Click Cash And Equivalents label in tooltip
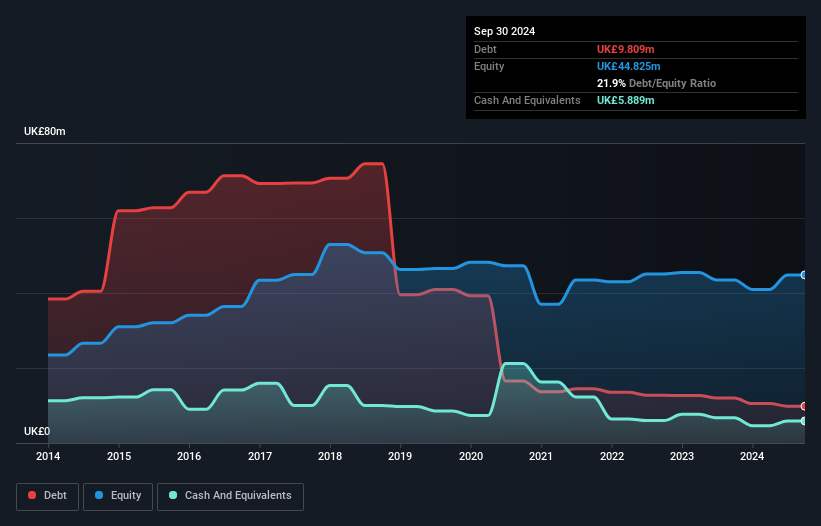This screenshot has width=821, height=526. (x=527, y=100)
